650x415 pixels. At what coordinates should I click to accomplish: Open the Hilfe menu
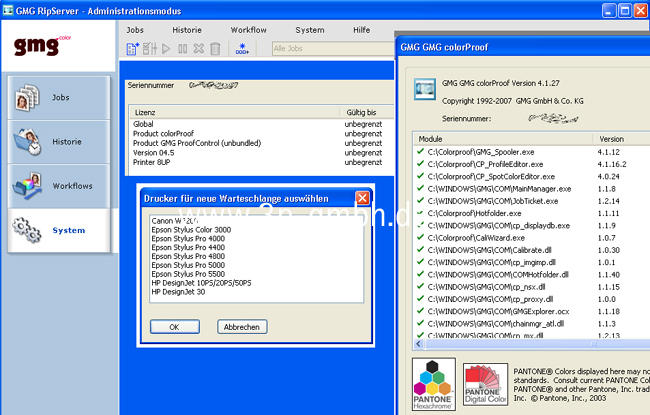point(363,30)
